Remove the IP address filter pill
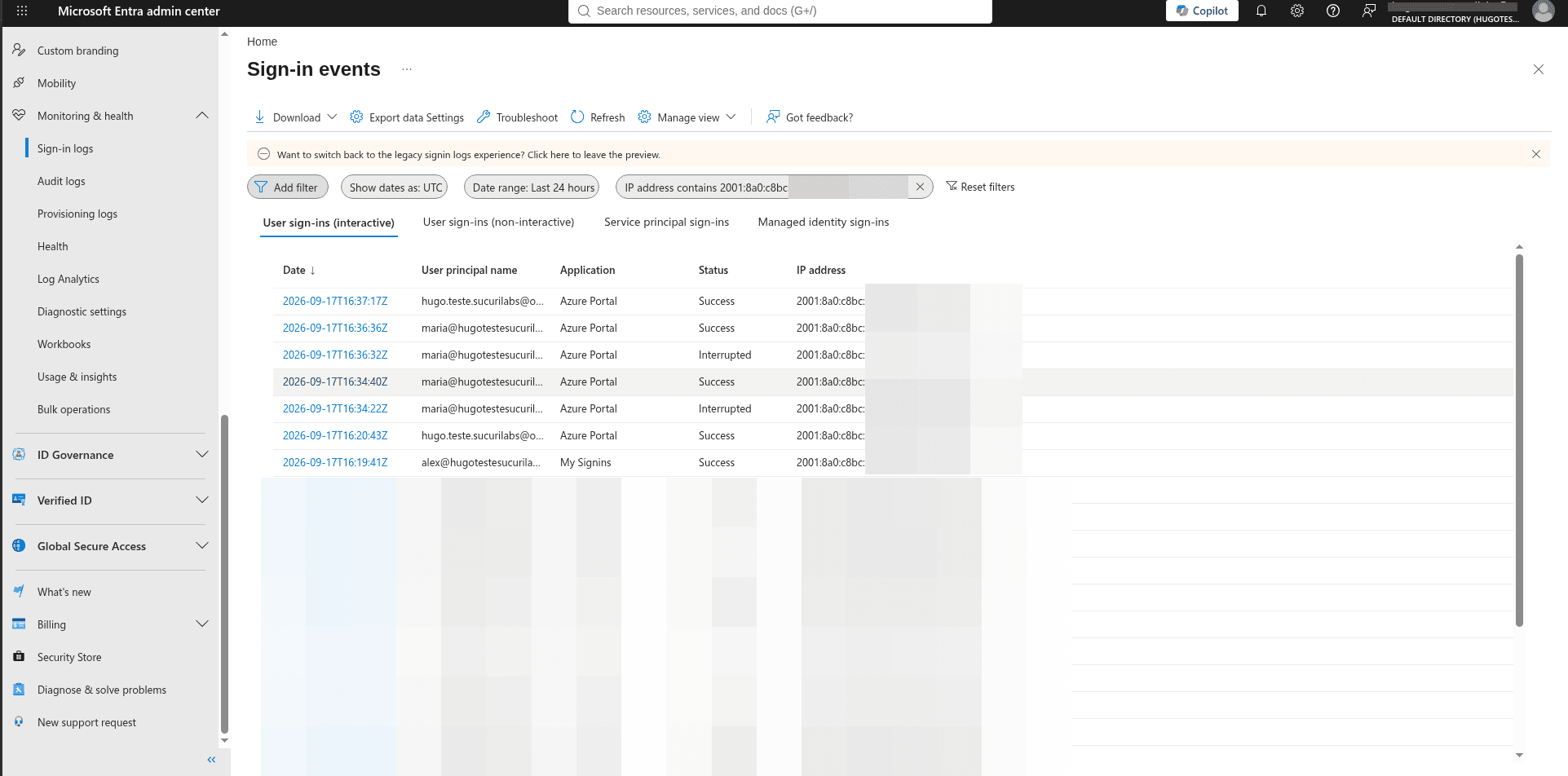The image size is (1568, 776). [x=920, y=187]
